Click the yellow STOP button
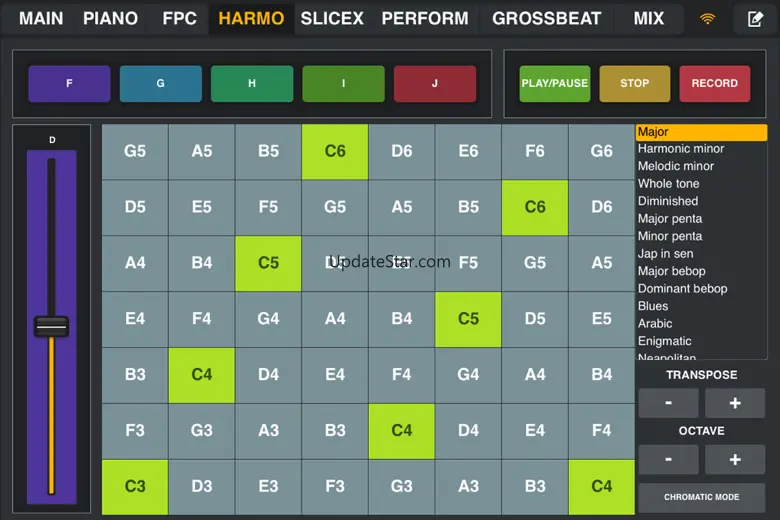Screen dimensions: 780x520 pyautogui.click(x=635, y=84)
